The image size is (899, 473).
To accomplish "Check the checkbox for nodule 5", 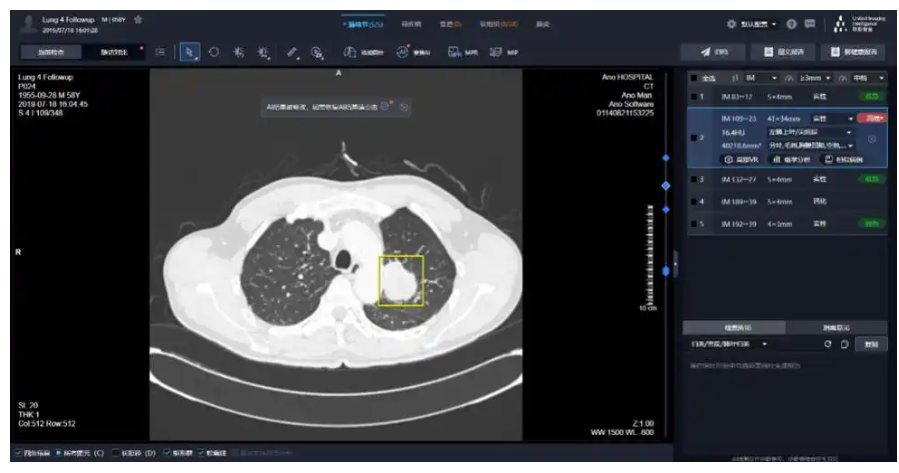I will [694, 224].
